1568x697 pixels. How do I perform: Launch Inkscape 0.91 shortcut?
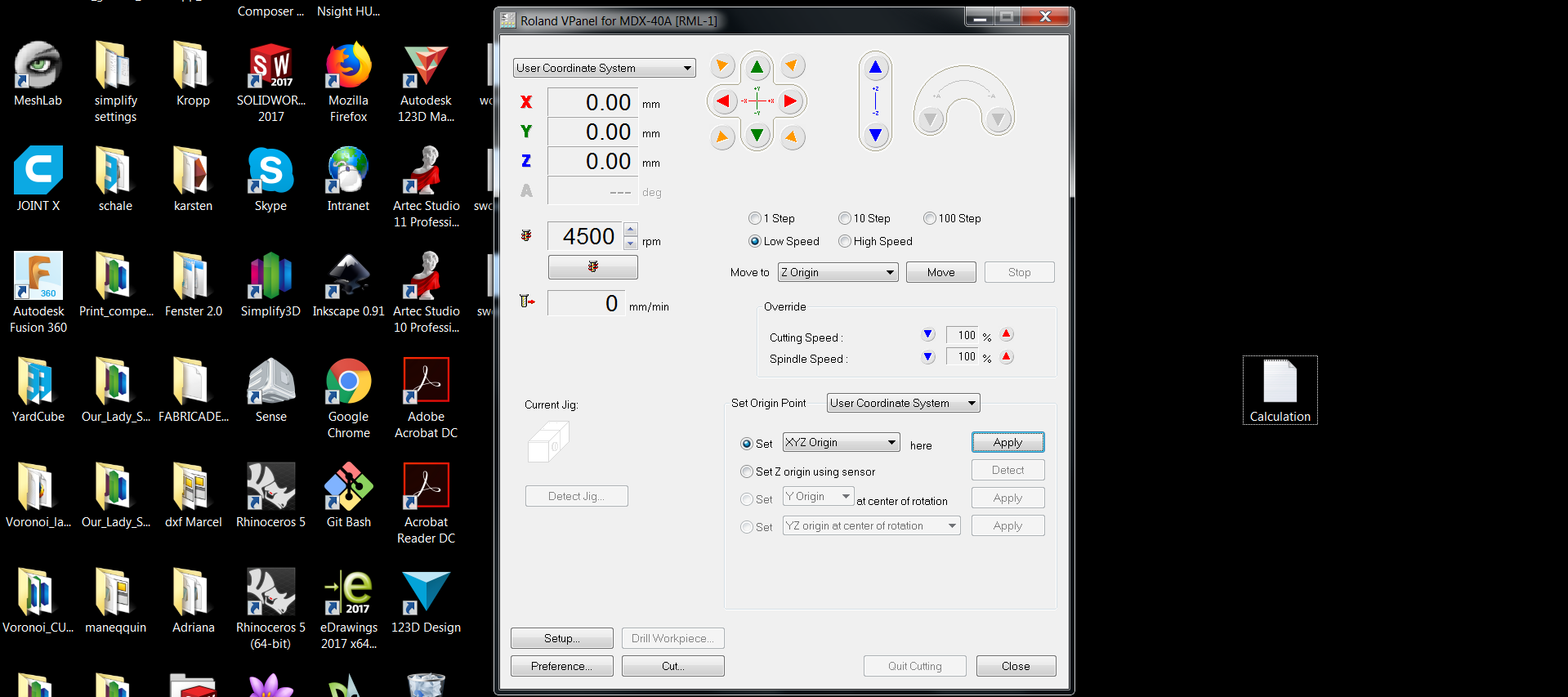coord(349,285)
